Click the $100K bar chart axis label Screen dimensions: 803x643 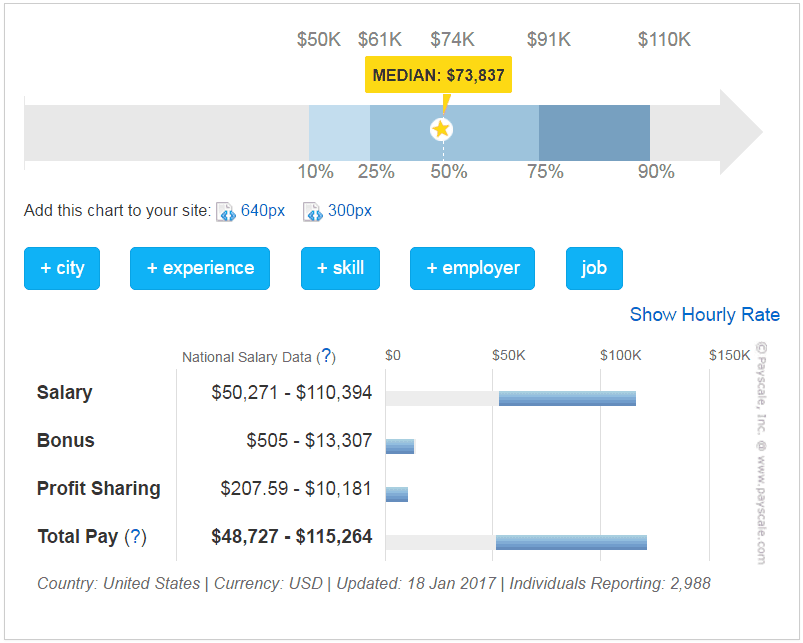(x=620, y=355)
